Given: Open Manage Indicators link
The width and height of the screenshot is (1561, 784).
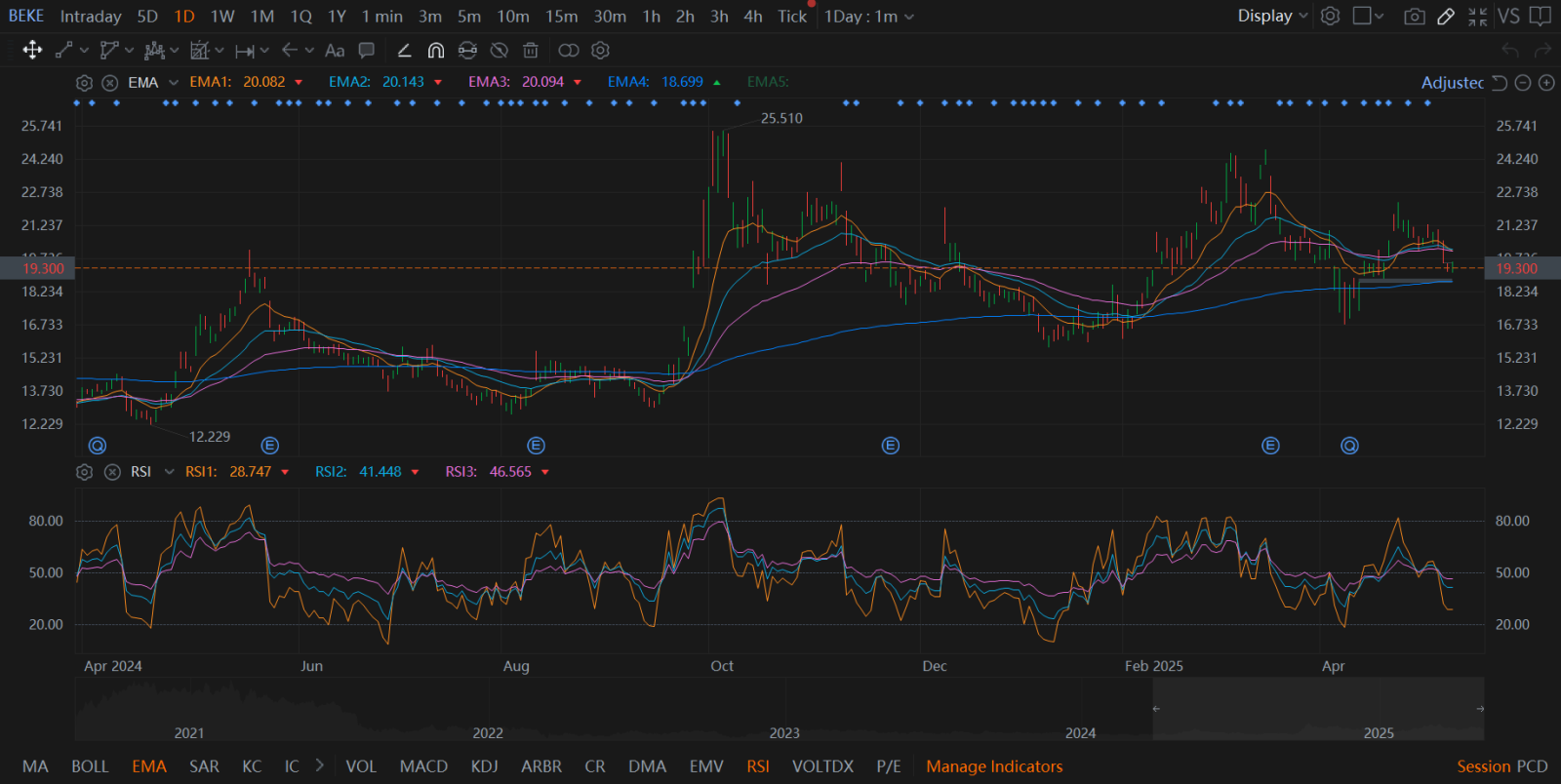Looking at the screenshot, I should point(994,766).
